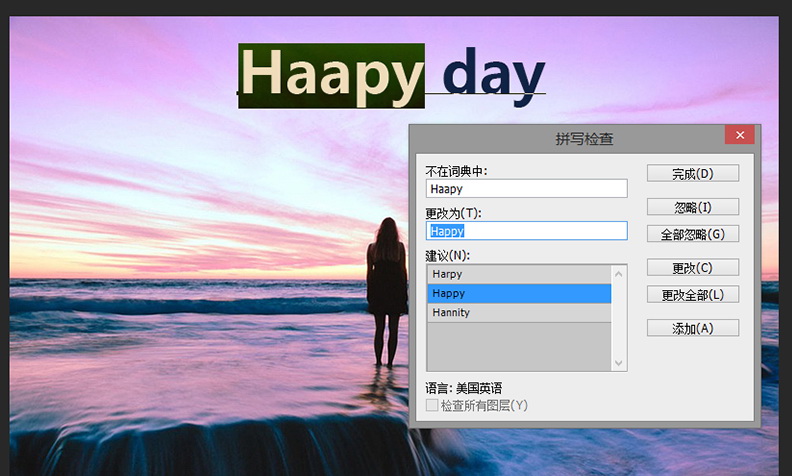Pick Hannity from the suggestions list
This screenshot has width=792, height=476.
click(518, 313)
